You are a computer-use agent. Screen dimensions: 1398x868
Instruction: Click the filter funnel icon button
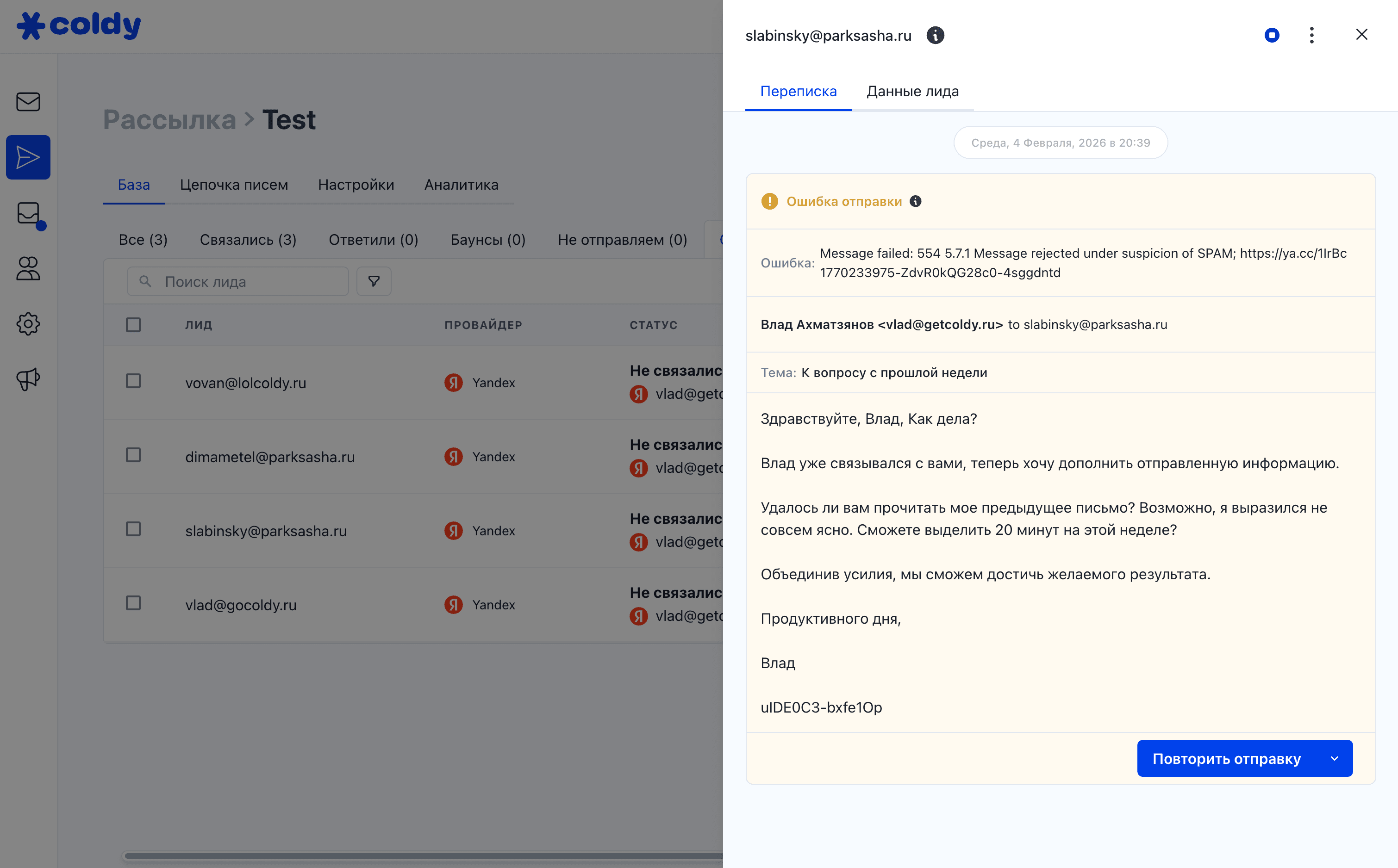click(373, 281)
